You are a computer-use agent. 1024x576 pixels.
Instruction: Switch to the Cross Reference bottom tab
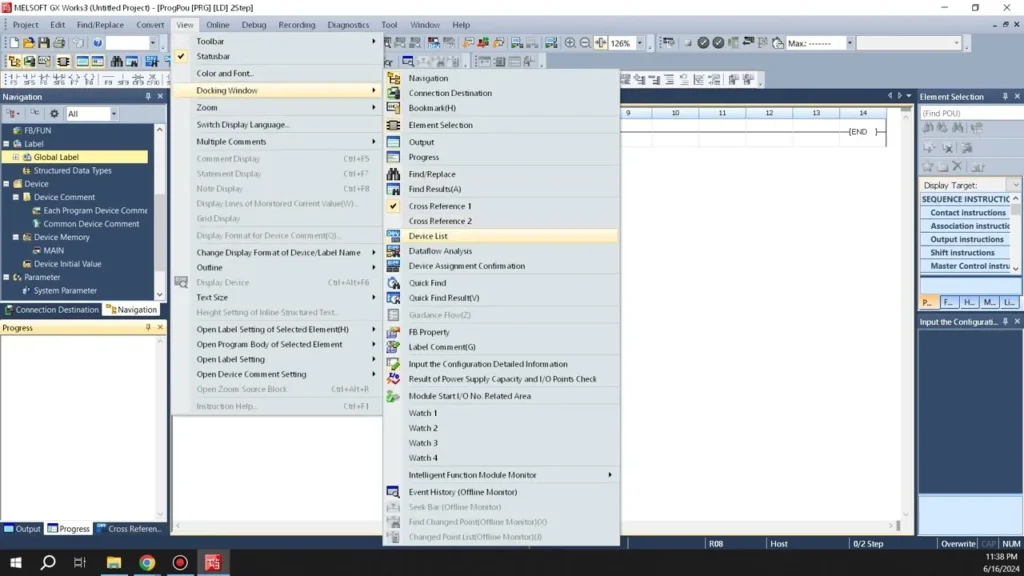click(129, 529)
